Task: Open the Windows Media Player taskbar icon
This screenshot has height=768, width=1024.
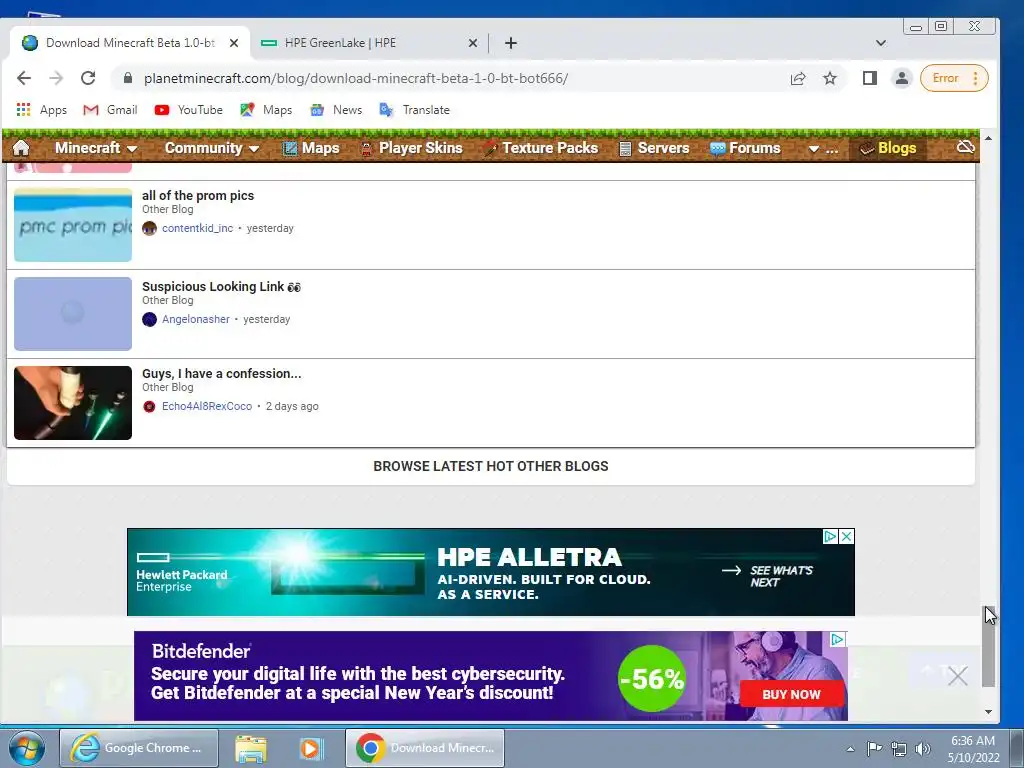Action: pos(312,748)
